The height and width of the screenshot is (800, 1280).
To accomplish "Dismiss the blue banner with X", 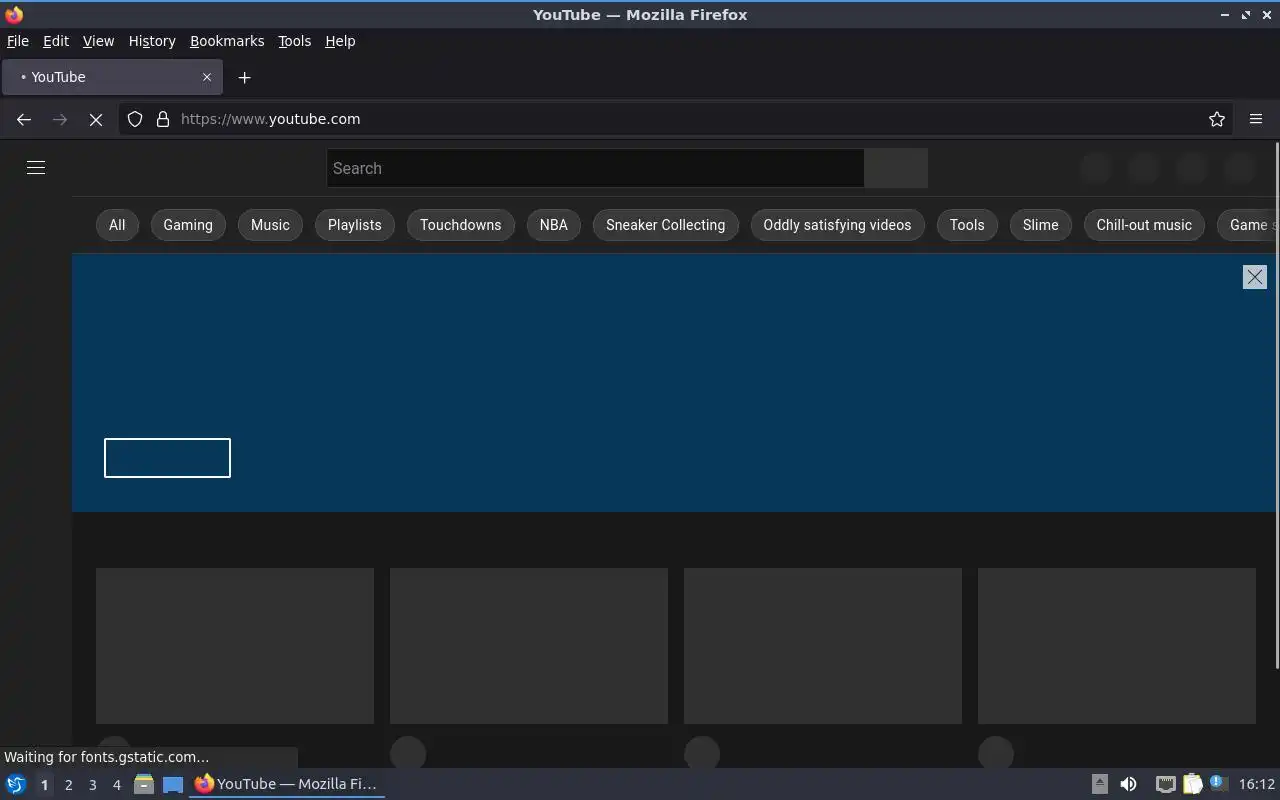I will (1255, 277).
